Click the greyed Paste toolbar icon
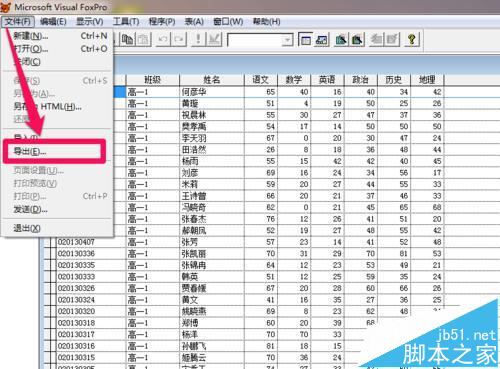500x369 pixels. coord(143,40)
